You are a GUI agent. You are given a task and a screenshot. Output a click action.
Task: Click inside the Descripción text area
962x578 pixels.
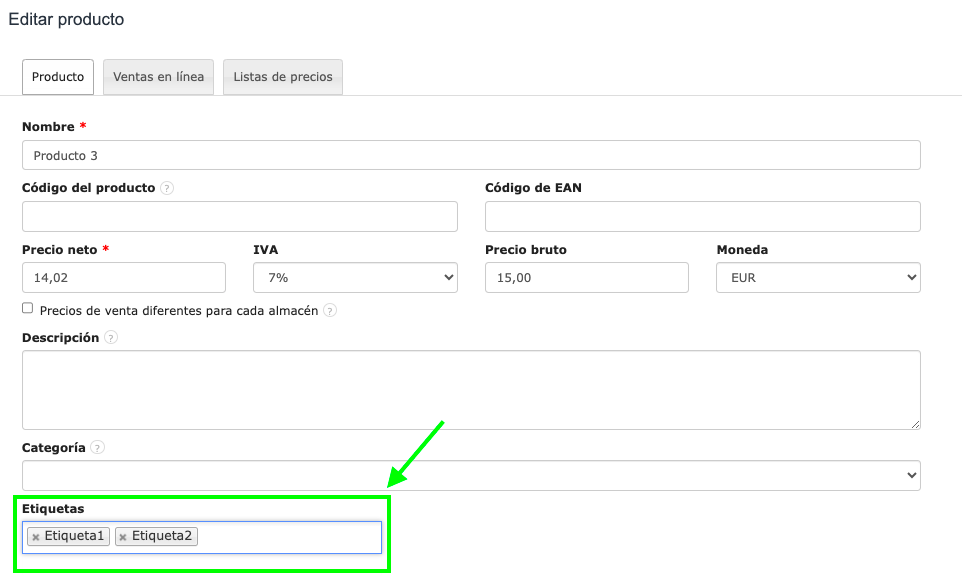(x=471, y=390)
